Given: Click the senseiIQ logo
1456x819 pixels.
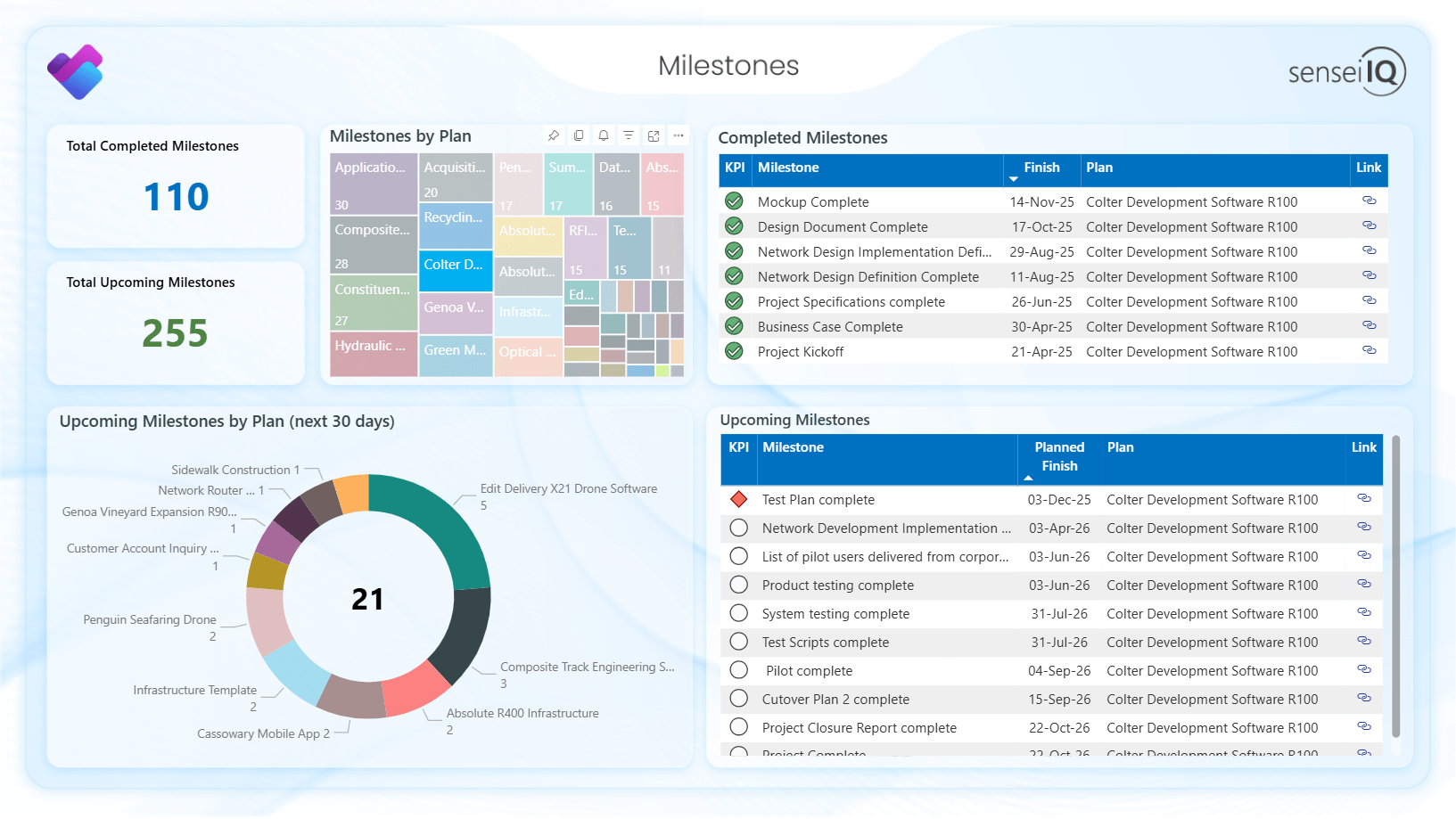Looking at the screenshot, I should click(1346, 71).
